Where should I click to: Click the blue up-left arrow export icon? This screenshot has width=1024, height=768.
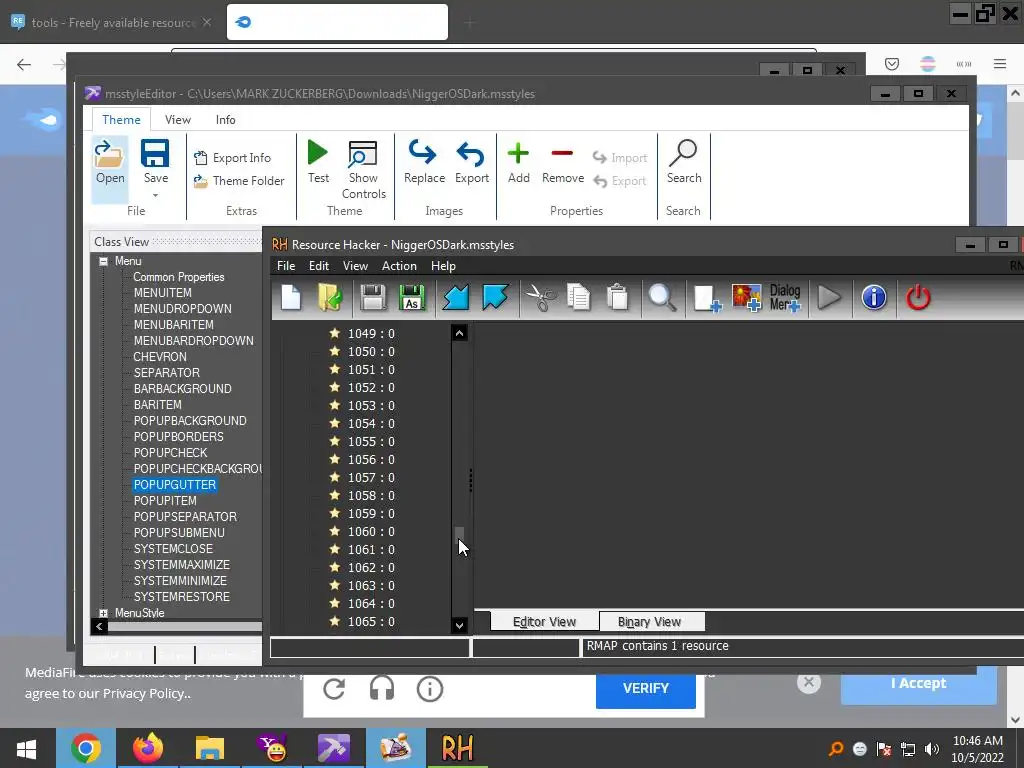[495, 298]
